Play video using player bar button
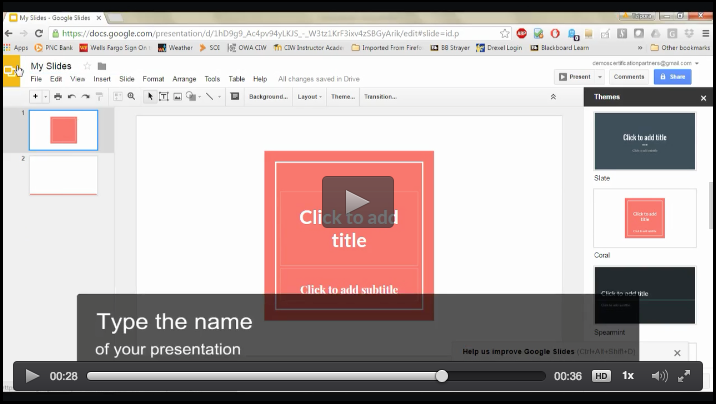This screenshot has height=404, width=717. [x=32, y=376]
